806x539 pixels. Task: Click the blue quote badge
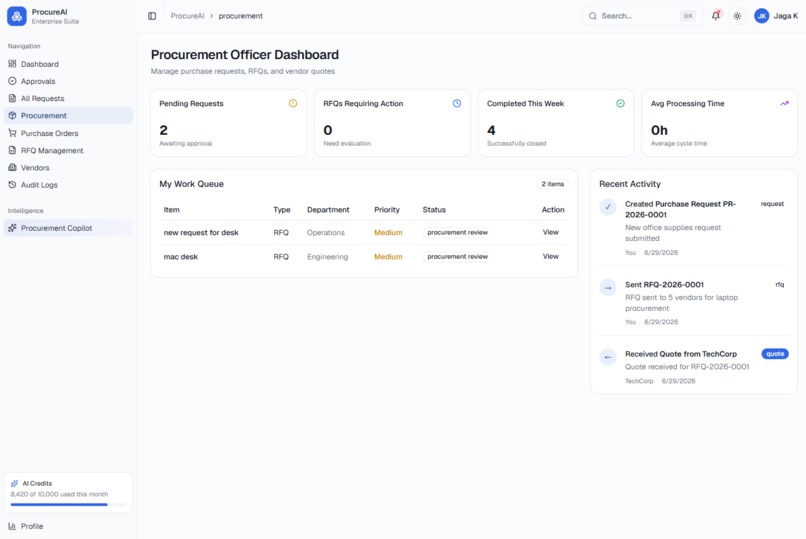click(775, 354)
